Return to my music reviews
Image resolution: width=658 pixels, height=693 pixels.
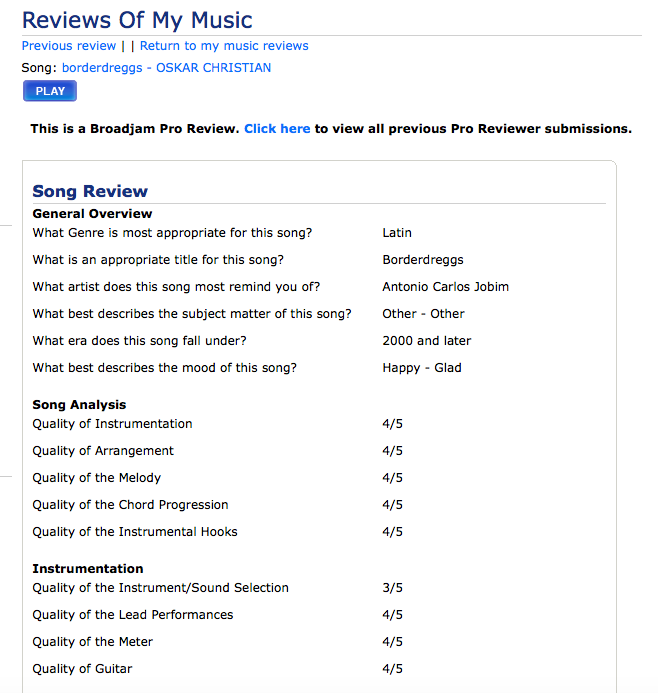(x=224, y=46)
